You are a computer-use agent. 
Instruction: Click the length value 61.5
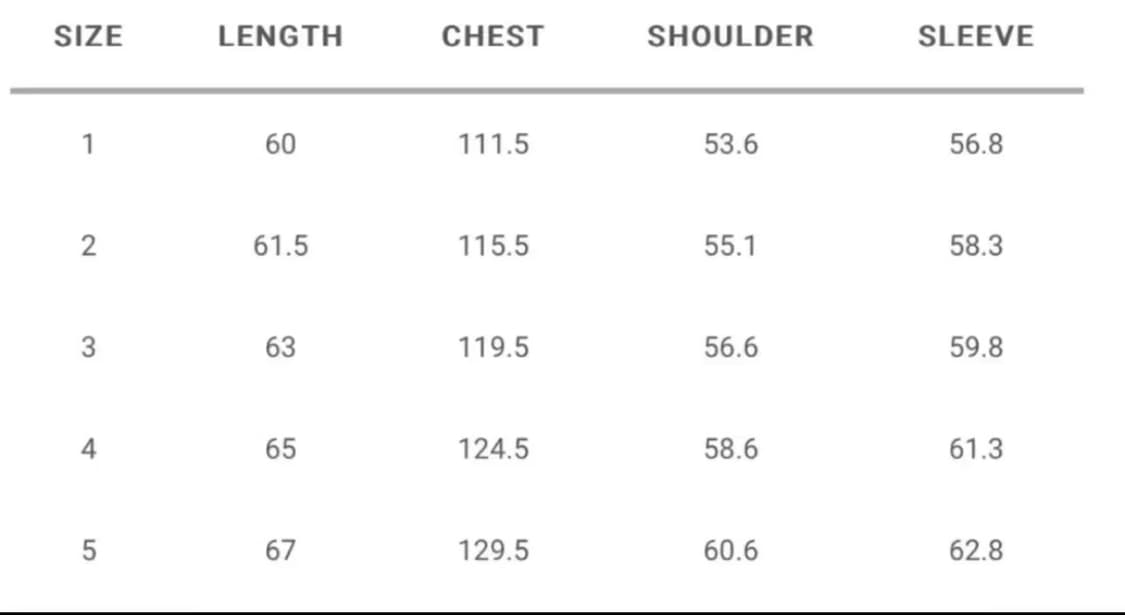pos(280,246)
